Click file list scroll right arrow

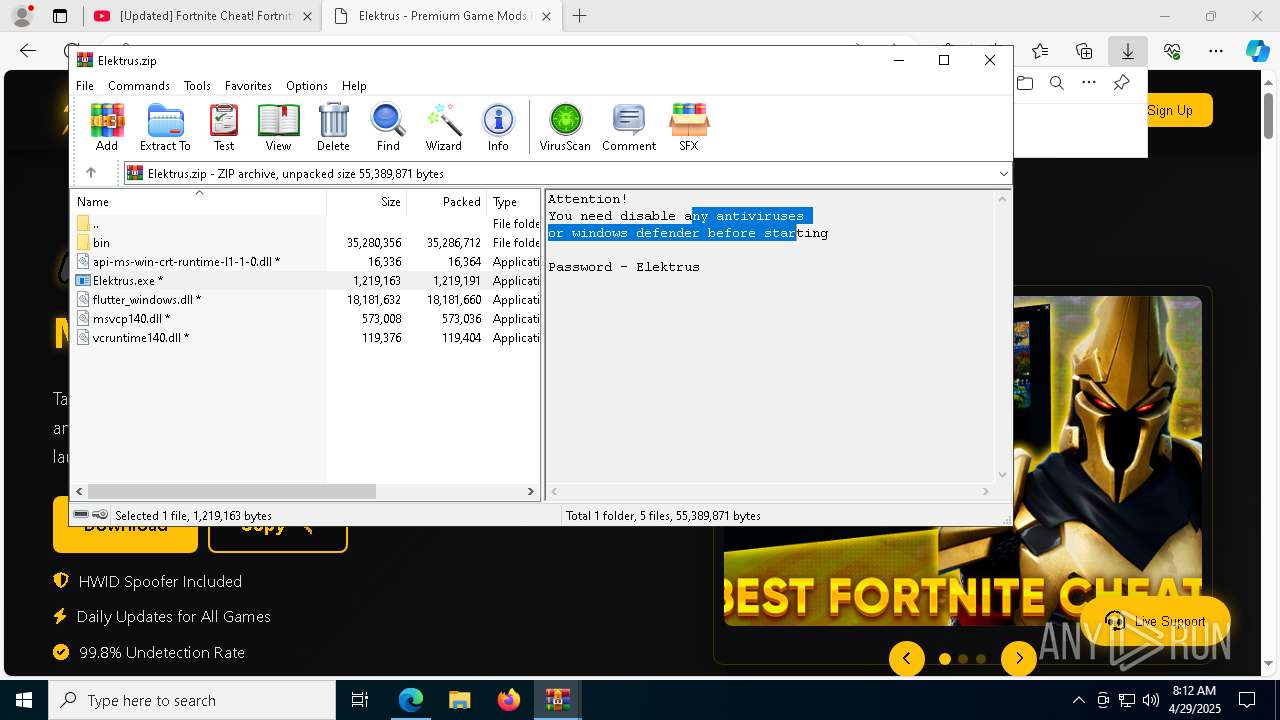pyautogui.click(x=531, y=491)
